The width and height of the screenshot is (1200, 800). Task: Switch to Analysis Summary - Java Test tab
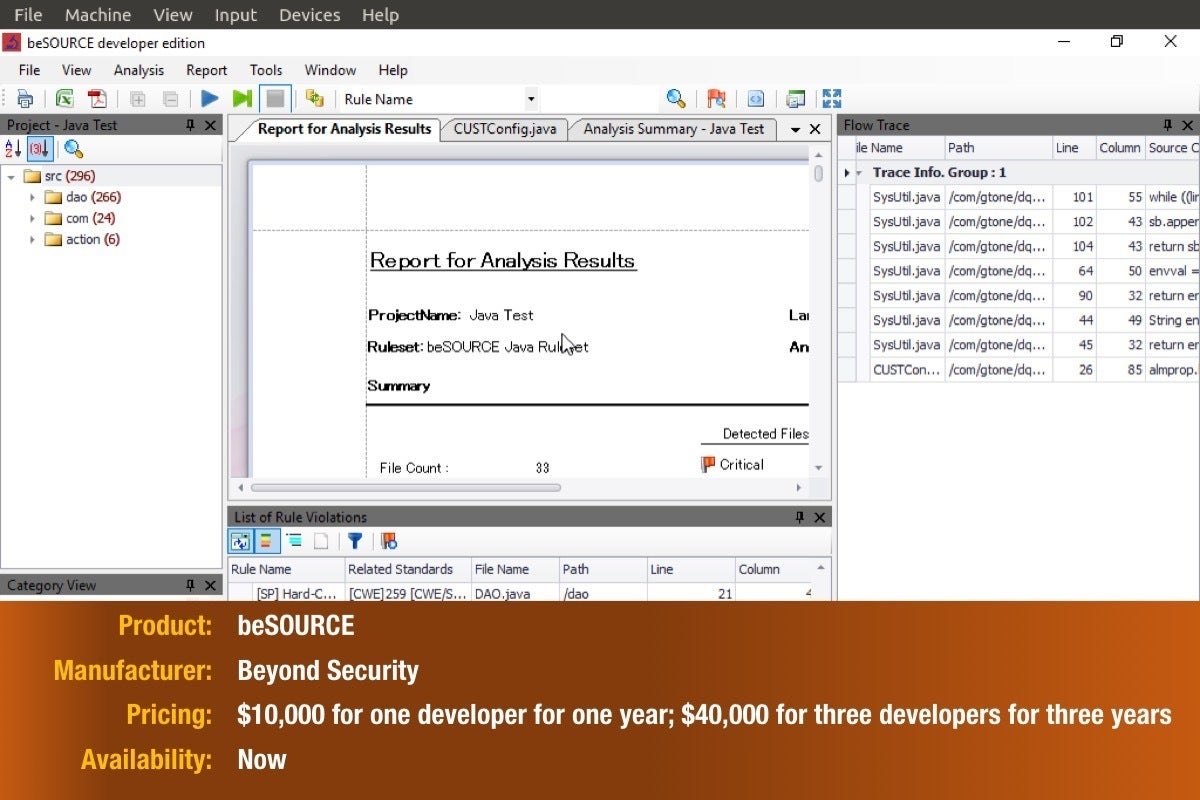tap(674, 128)
